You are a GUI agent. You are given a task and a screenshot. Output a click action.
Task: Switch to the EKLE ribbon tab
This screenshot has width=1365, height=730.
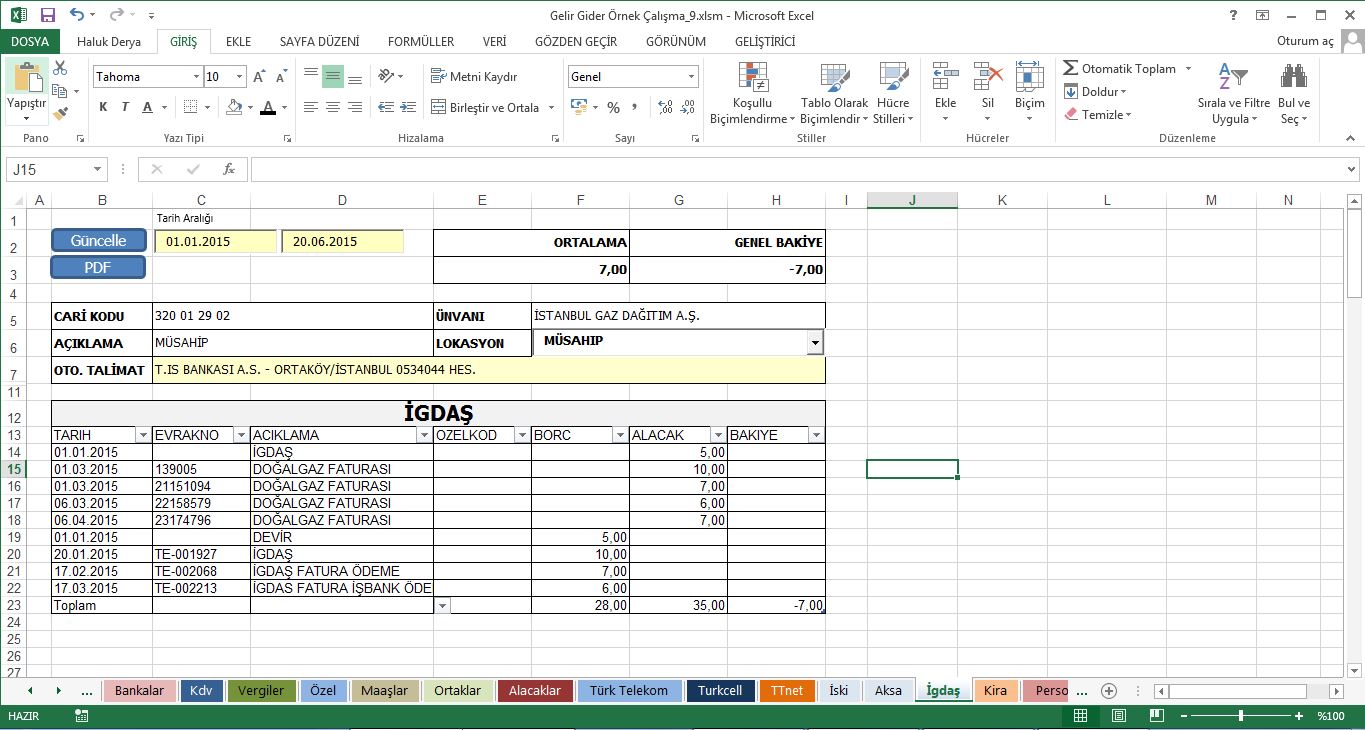(x=238, y=42)
